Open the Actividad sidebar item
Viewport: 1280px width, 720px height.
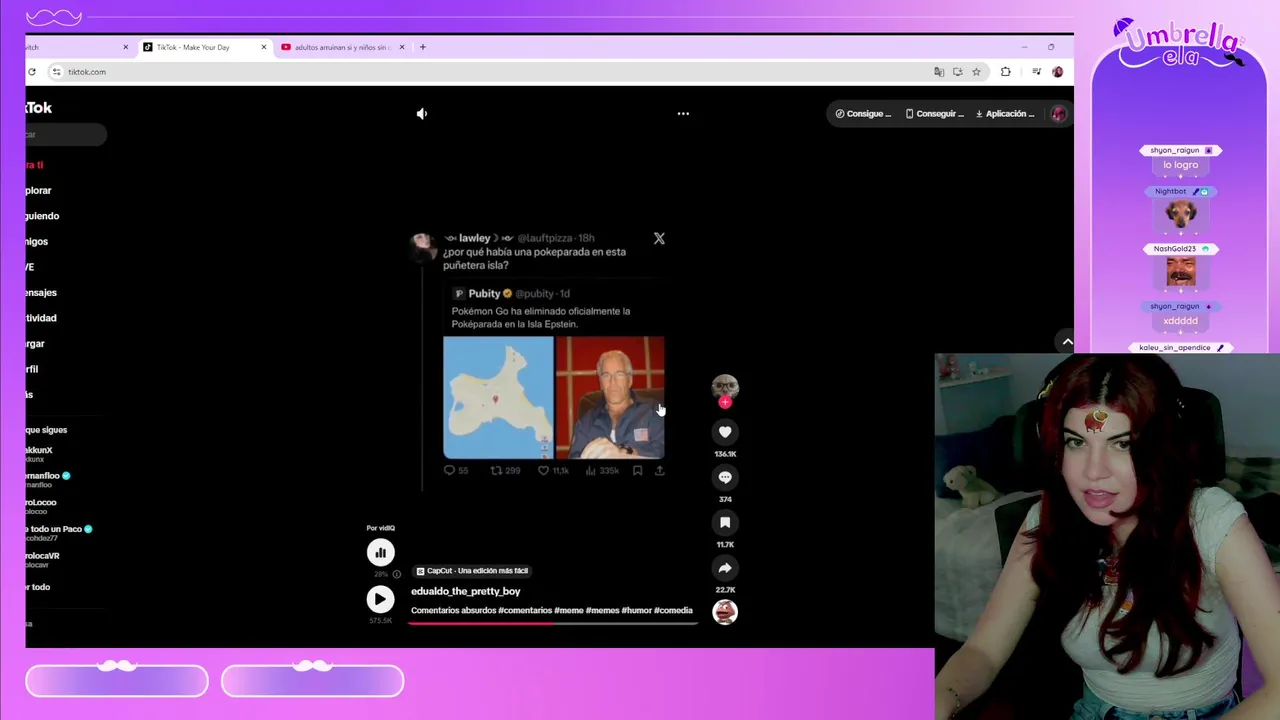[42, 318]
